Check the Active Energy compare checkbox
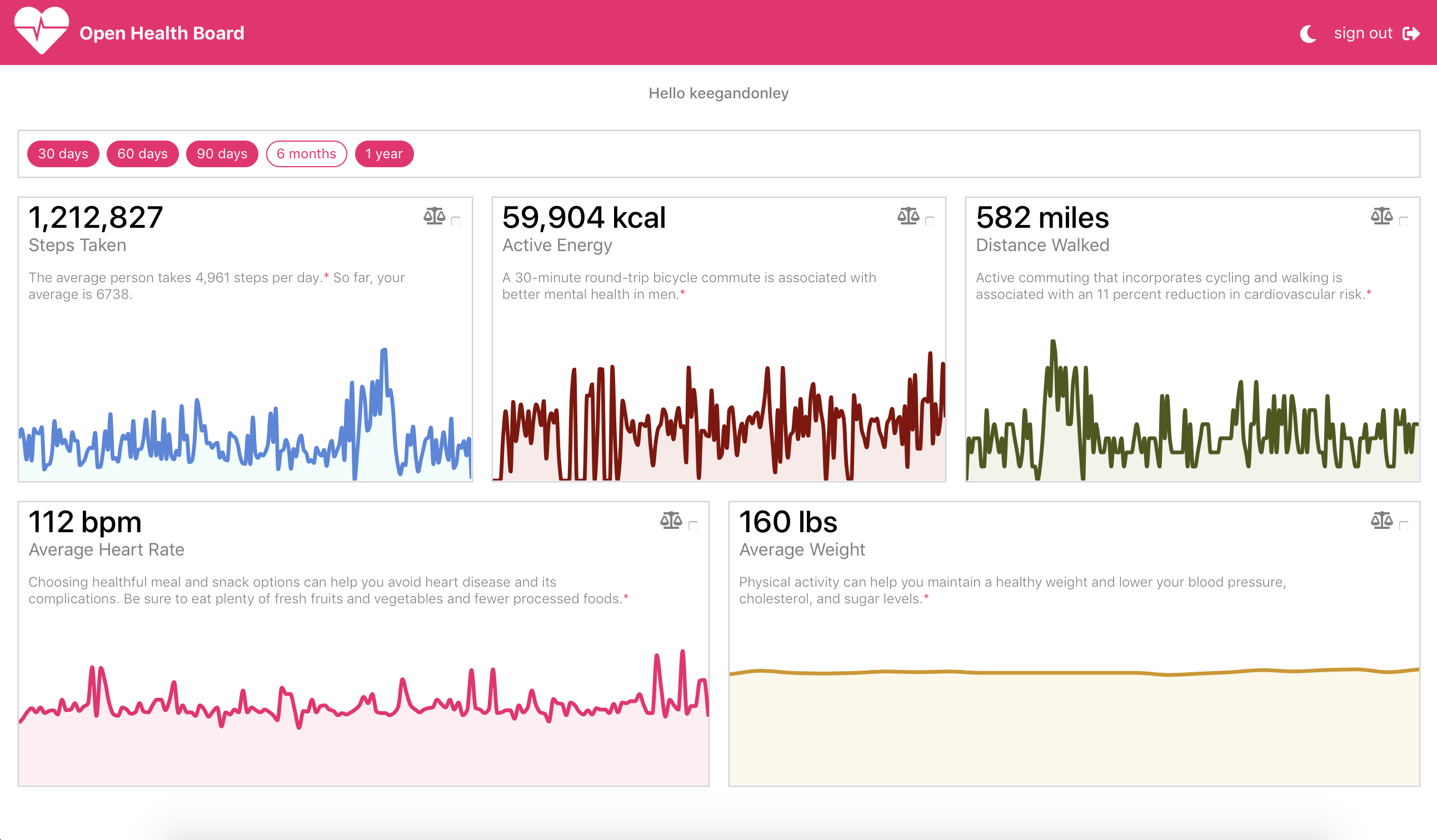 (930, 221)
